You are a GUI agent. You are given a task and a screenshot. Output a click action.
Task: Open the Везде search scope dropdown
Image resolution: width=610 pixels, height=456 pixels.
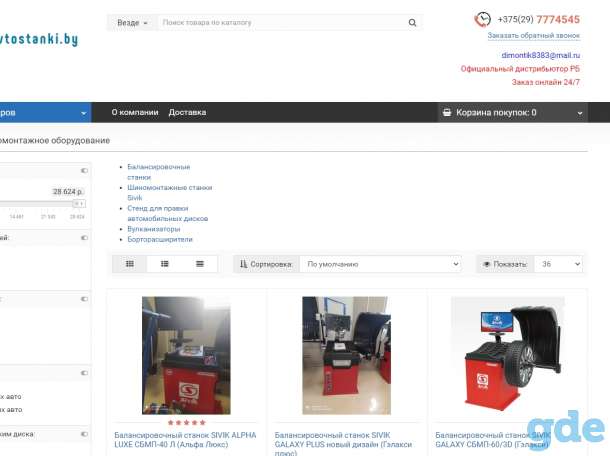pos(132,23)
